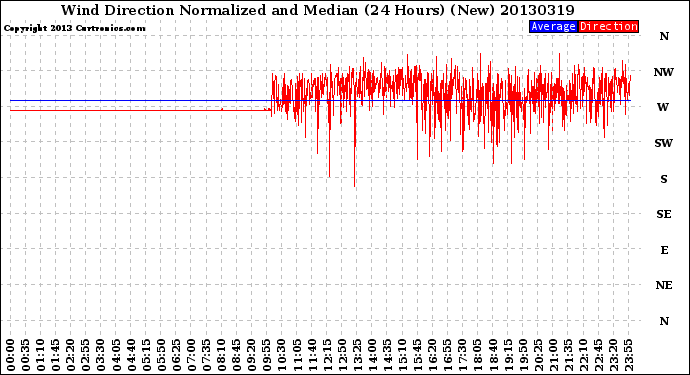Select the NW direction label
690x375 pixels.
664,72
